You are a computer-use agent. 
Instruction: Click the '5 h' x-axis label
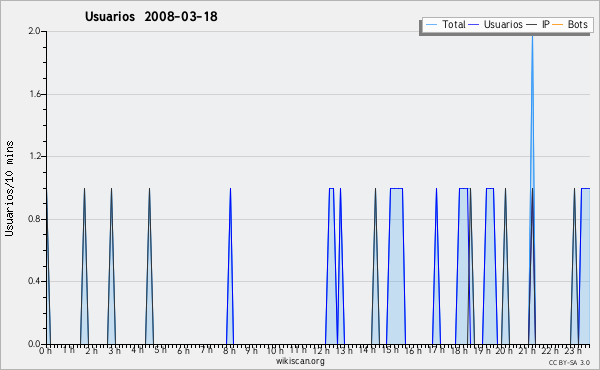[160, 350]
